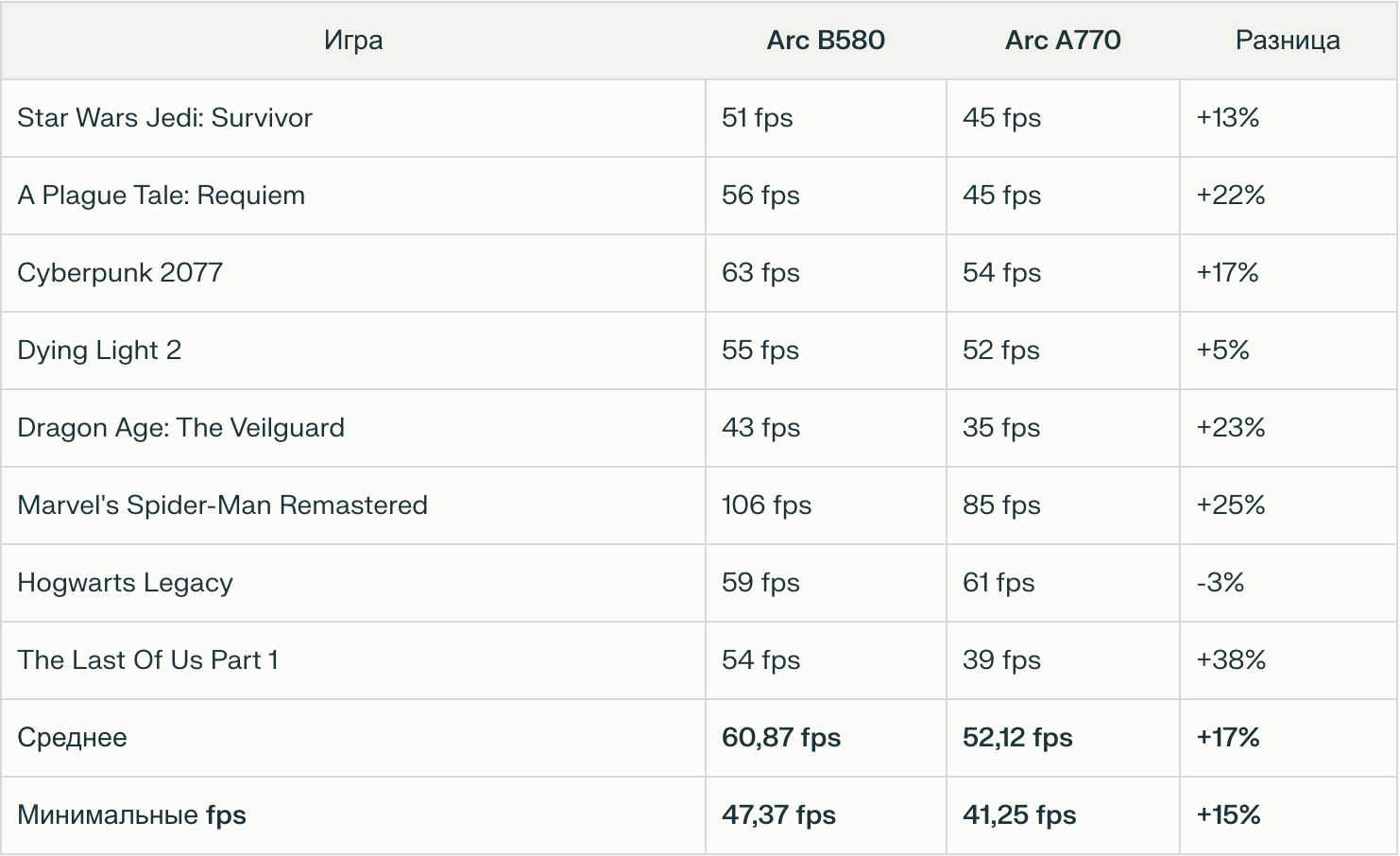This screenshot has width=1400, height=856.
Task: Click the Игра column header
Action: point(352,41)
